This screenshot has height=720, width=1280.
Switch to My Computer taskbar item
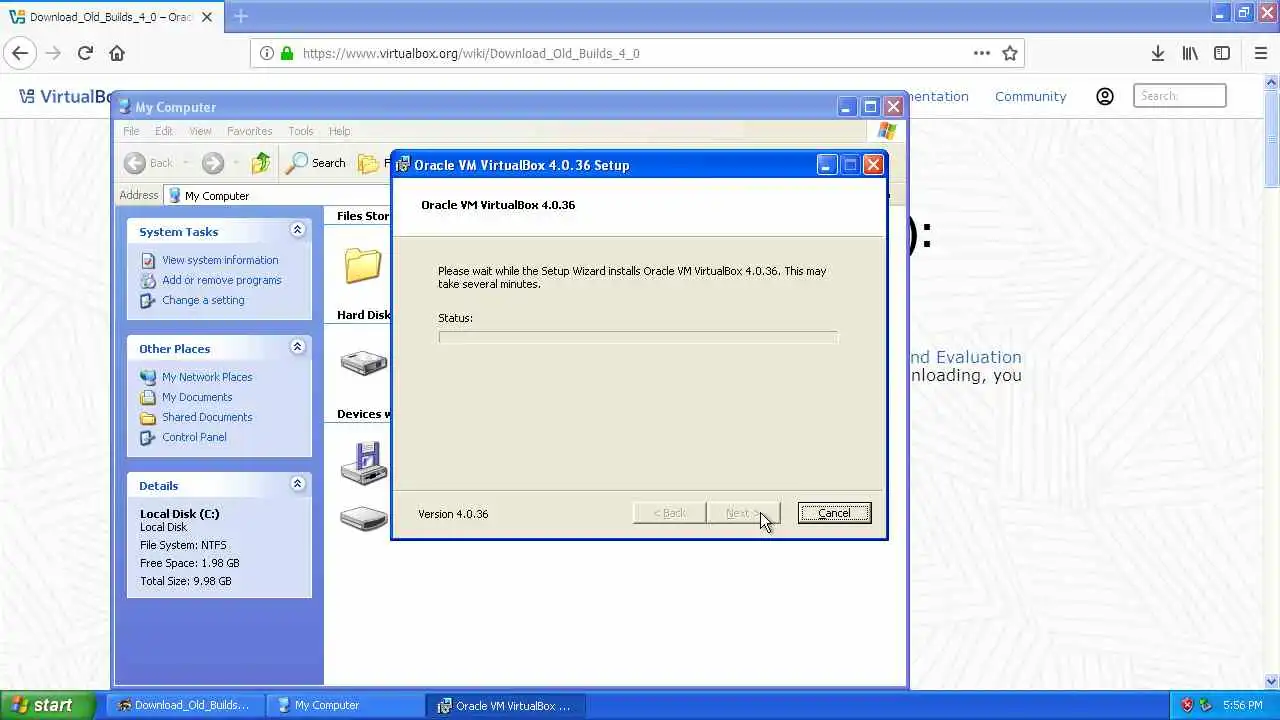(345, 705)
